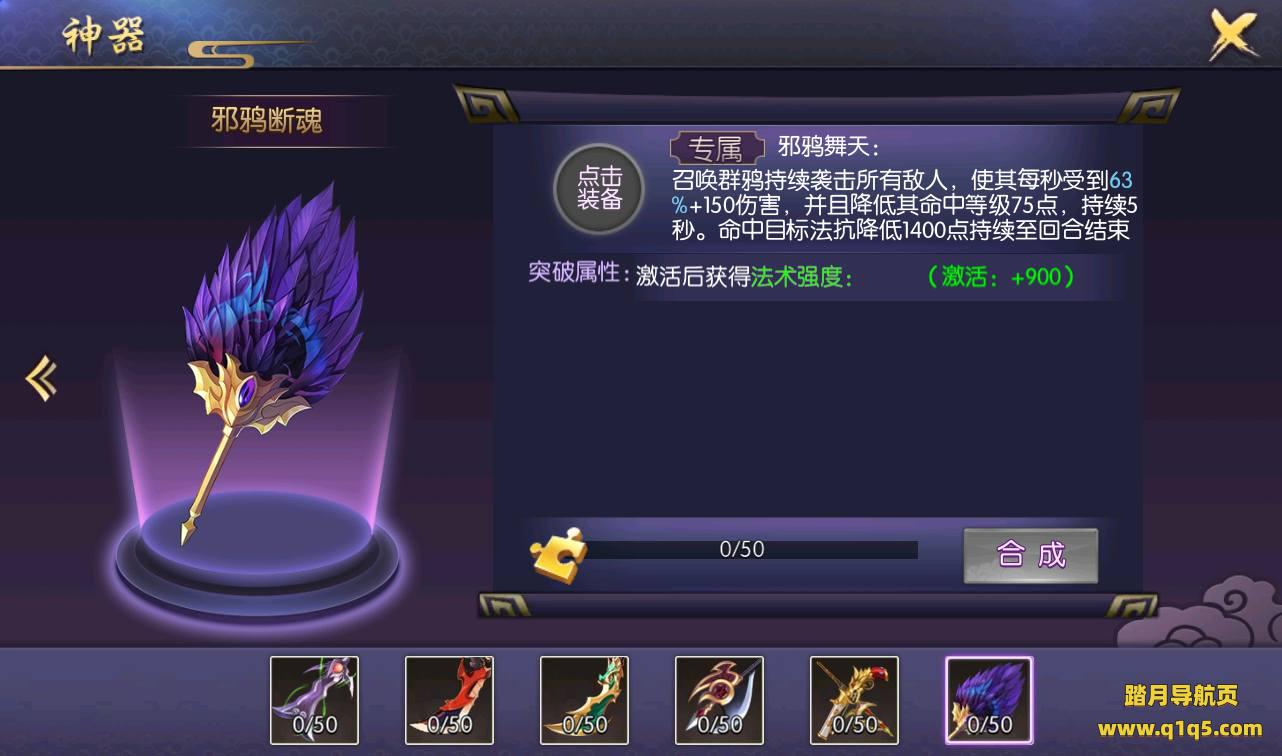Go to previous artifact with left chevron

(x=41, y=379)
